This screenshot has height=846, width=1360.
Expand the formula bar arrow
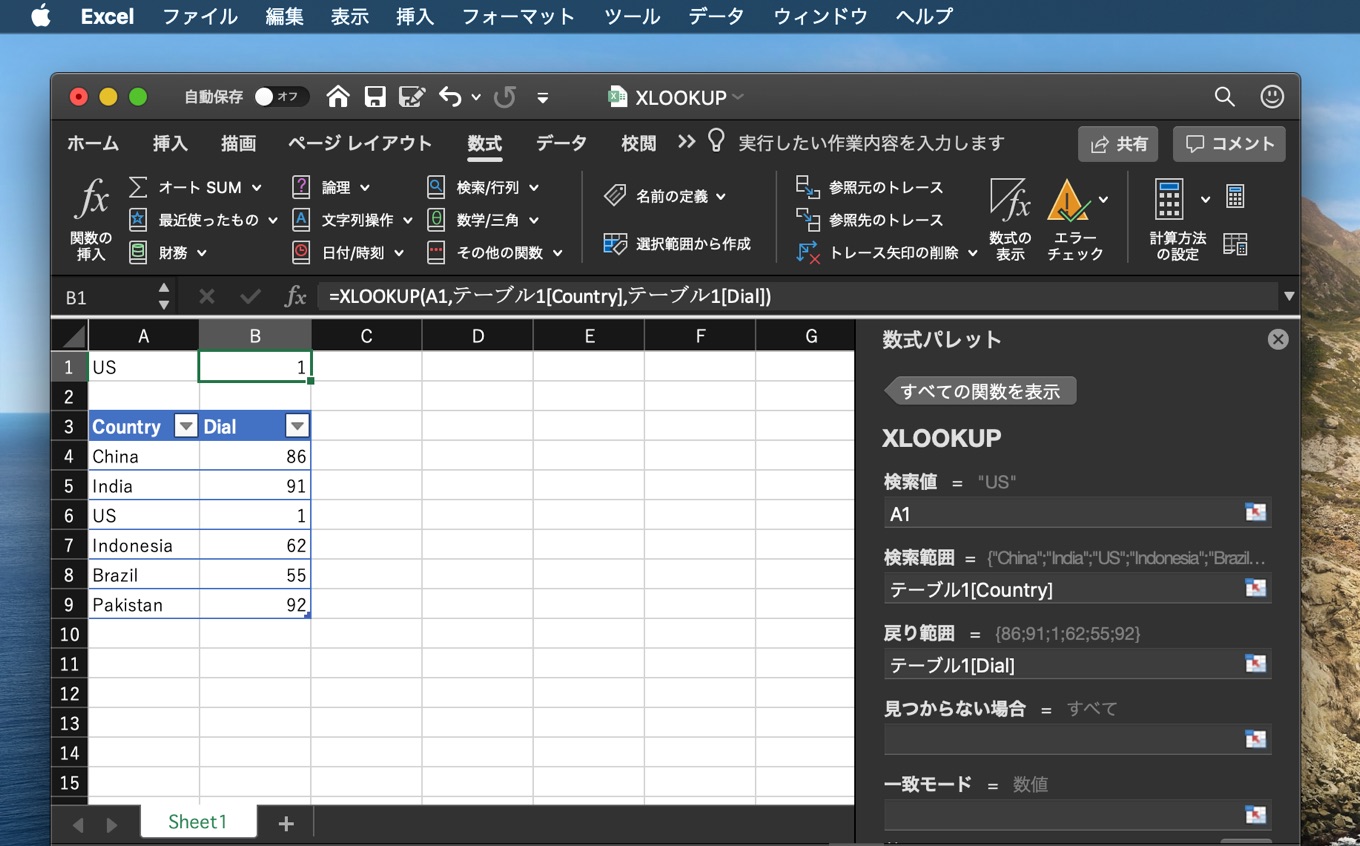1289,296
